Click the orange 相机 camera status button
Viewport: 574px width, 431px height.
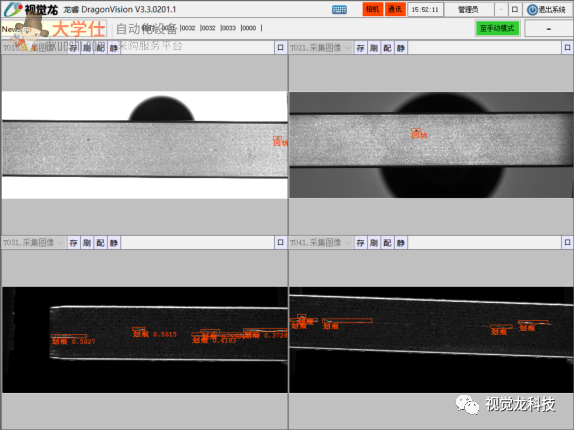[373, 10]
